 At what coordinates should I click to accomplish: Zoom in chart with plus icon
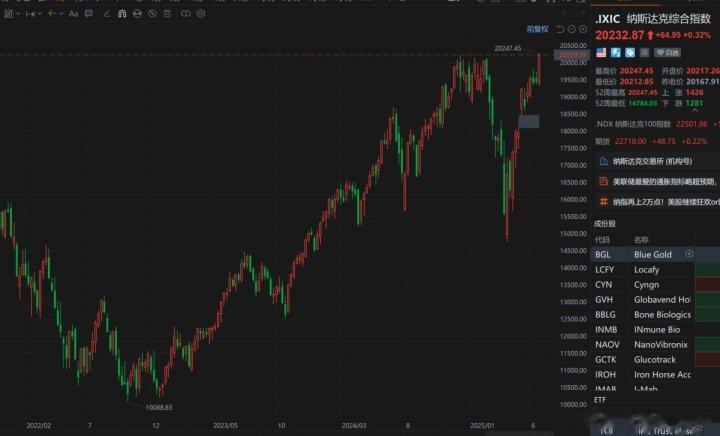pos(583,29)
